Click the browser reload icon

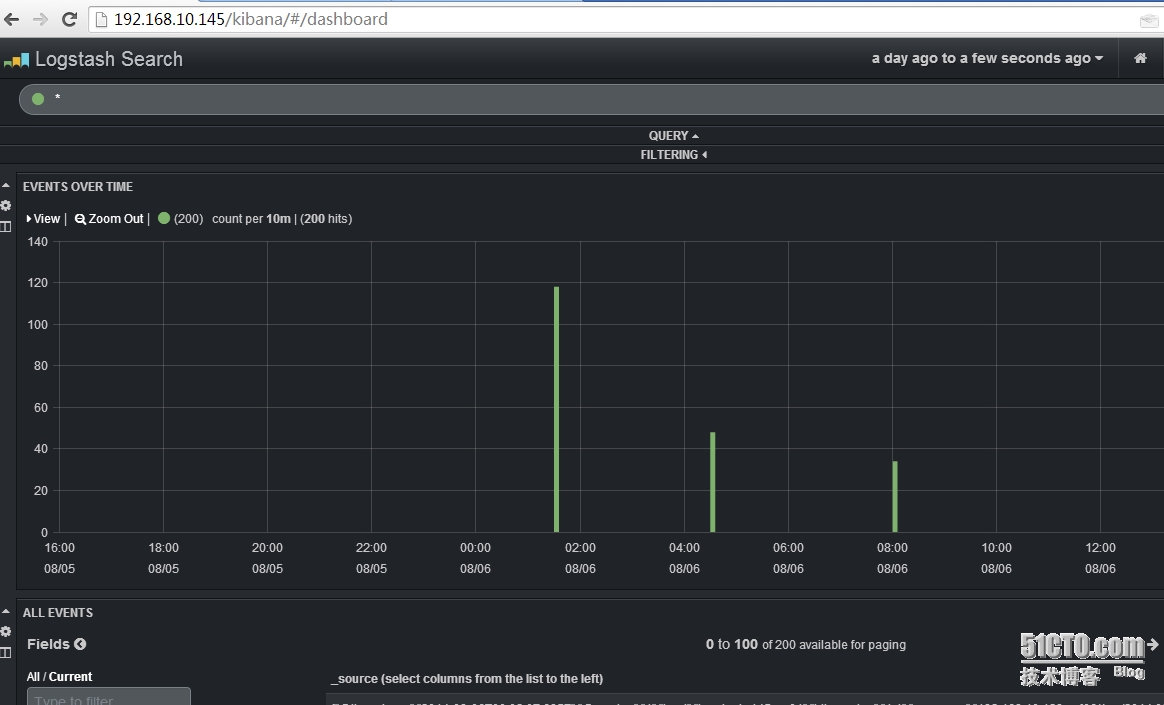pos(69,19)
